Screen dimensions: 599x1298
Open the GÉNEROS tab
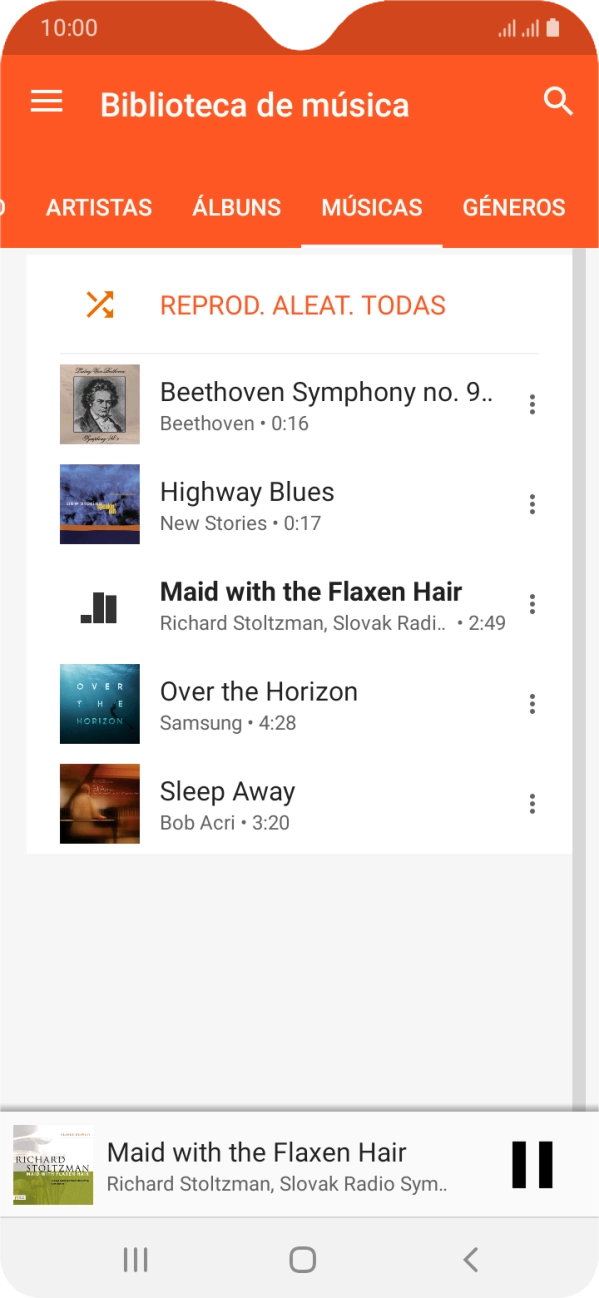pyautogui.click(x=513, y=207)
